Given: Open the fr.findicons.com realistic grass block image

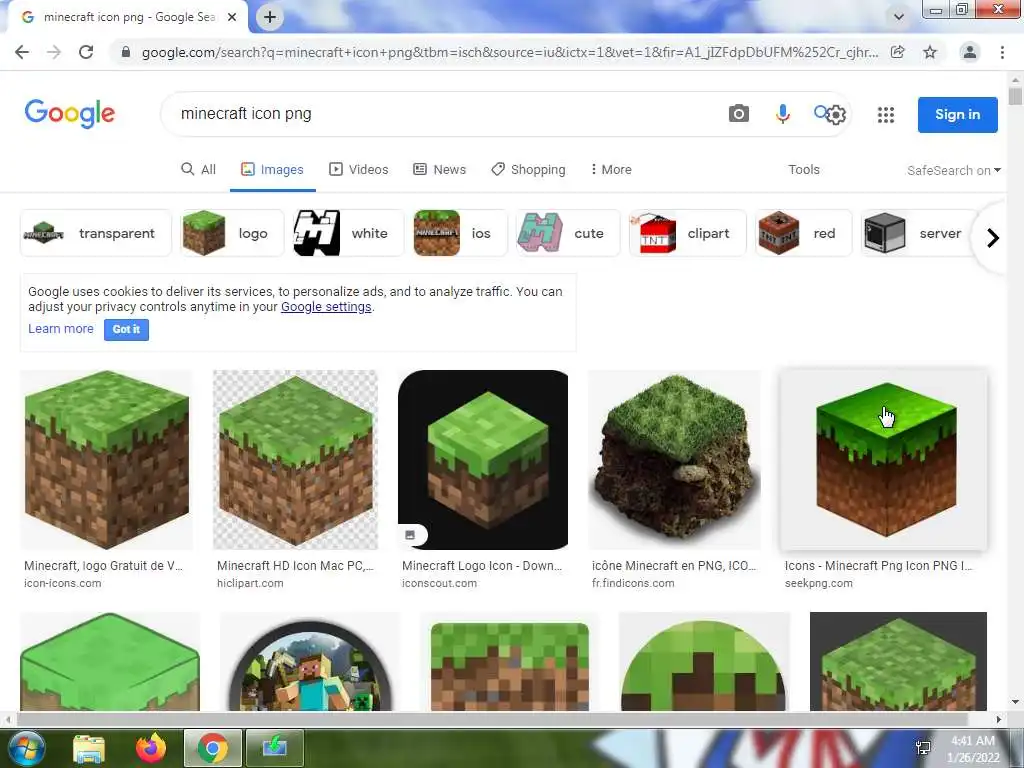Looking at the screenshot, I should (674, 460).
